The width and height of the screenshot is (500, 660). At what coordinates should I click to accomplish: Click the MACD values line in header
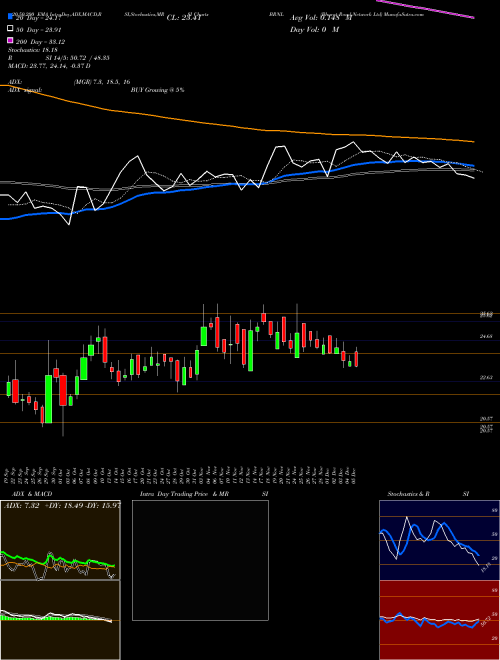[49, 66]
